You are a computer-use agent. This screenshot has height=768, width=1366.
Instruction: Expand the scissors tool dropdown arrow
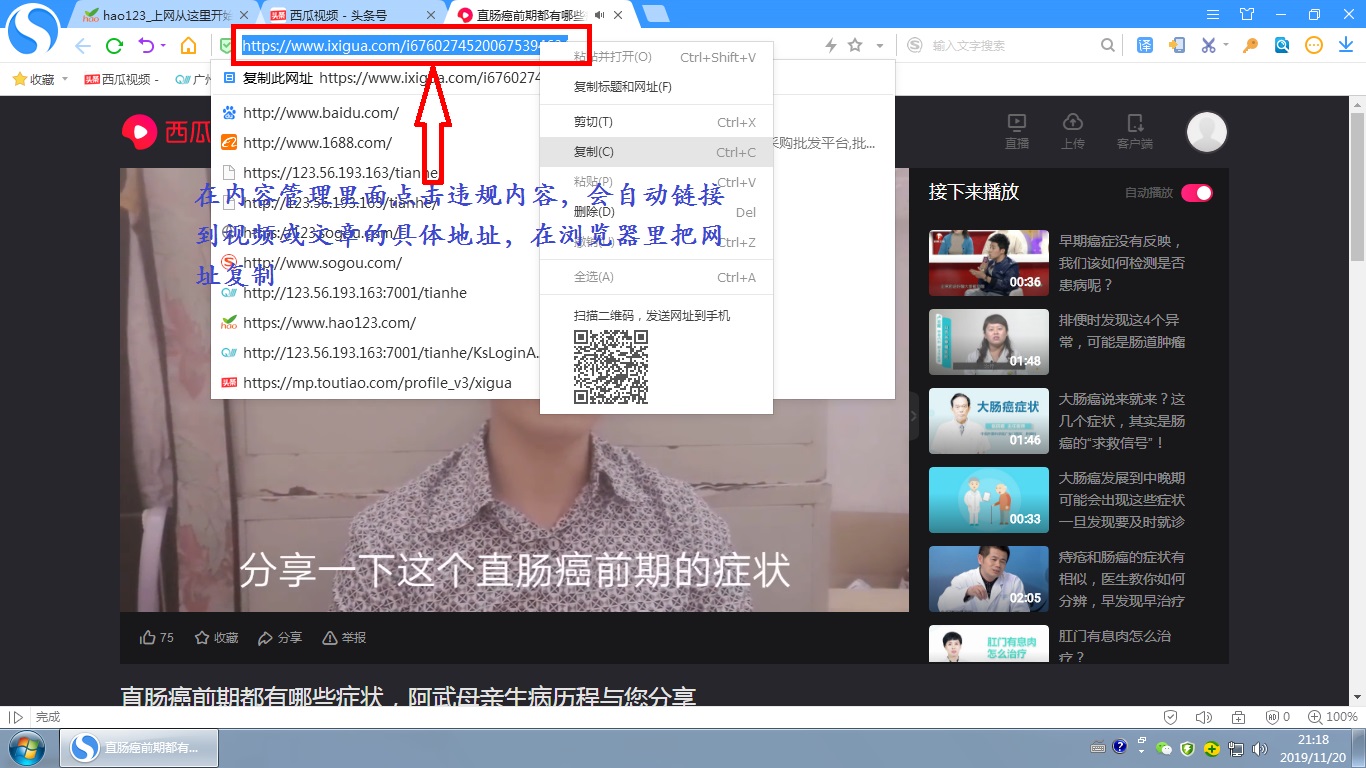[x=1225, y=45]
